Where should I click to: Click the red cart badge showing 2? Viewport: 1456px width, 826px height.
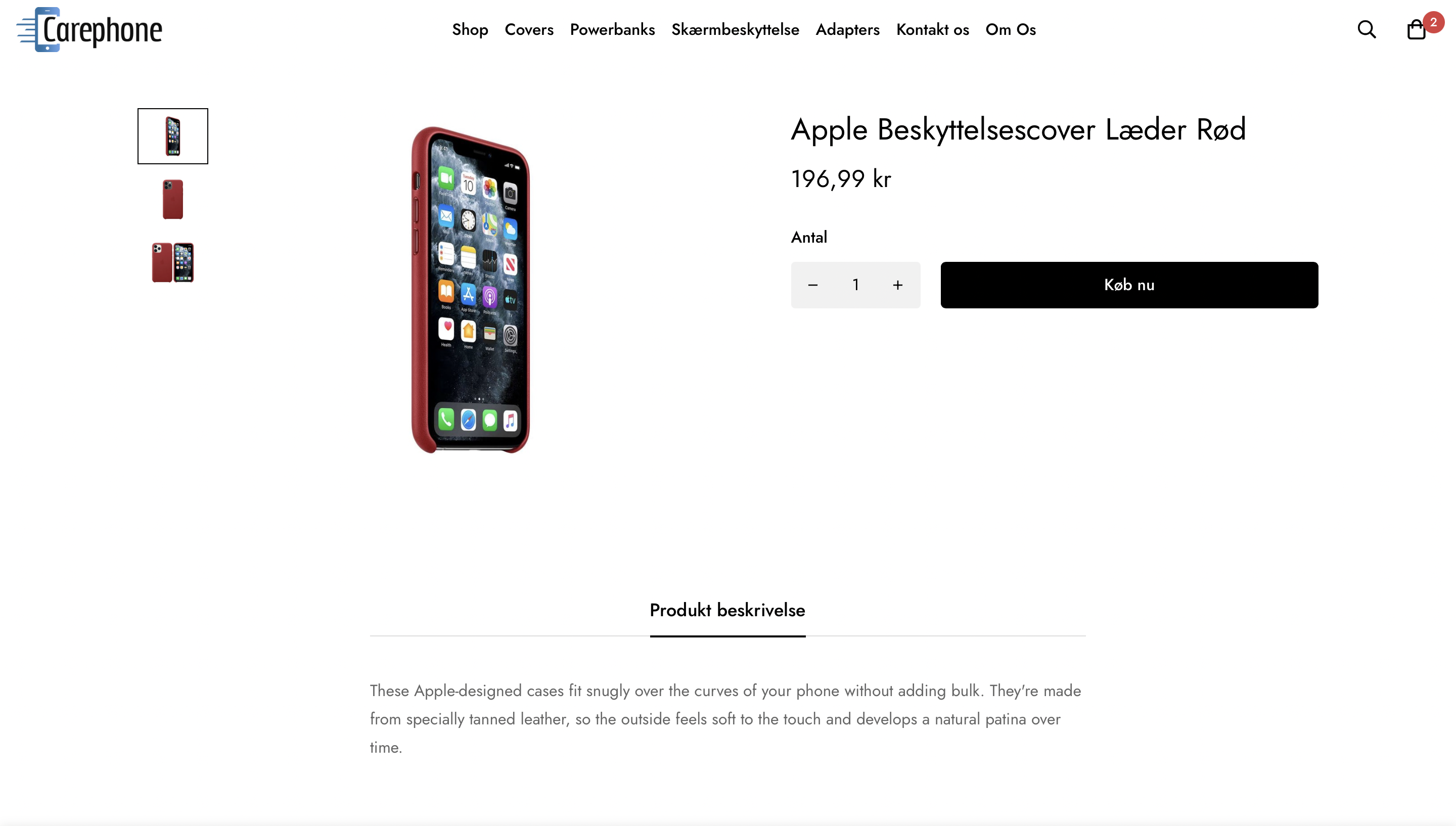[1433, 22]
